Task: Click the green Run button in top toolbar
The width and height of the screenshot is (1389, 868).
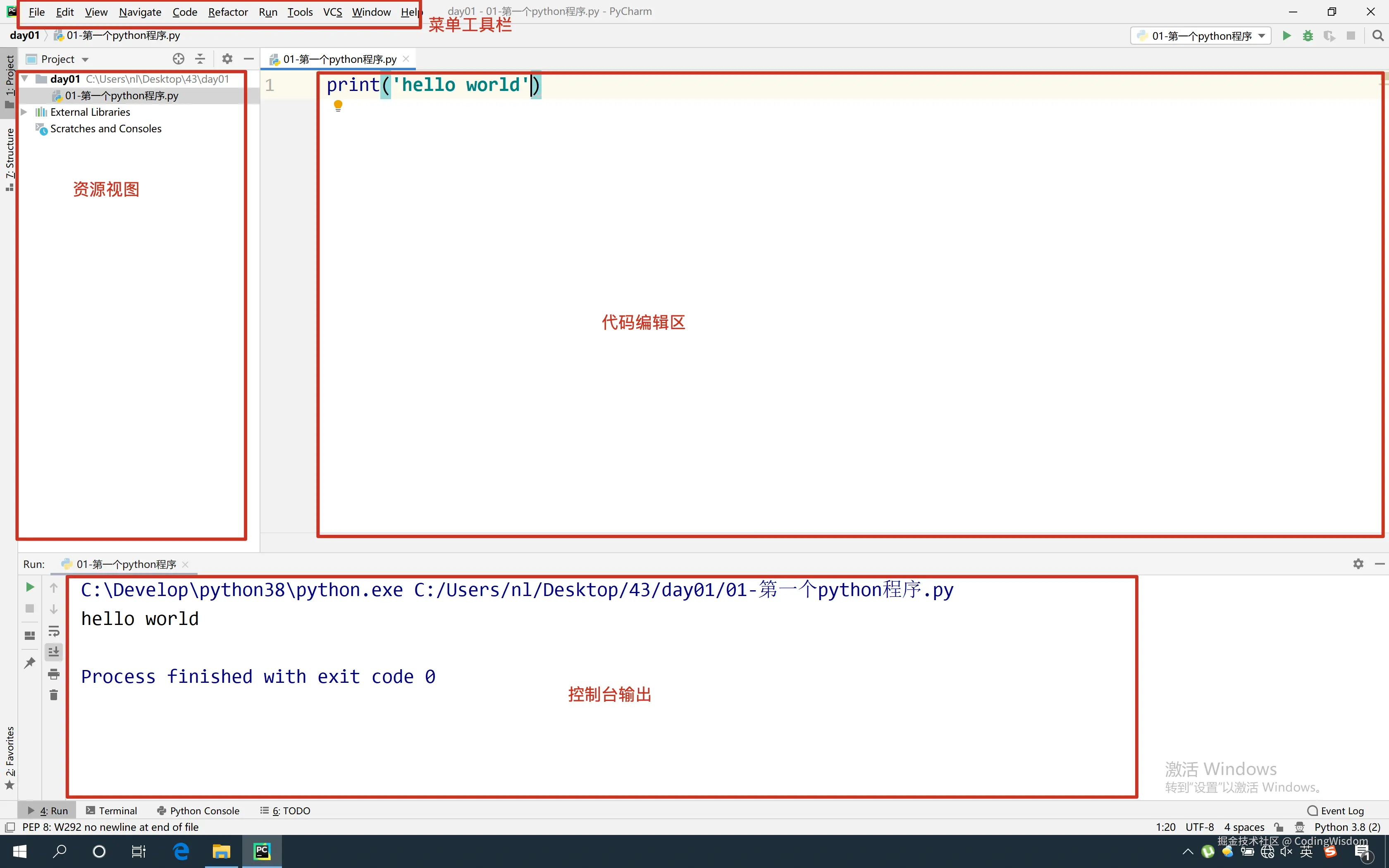Action: click(x=1286, y=36)
